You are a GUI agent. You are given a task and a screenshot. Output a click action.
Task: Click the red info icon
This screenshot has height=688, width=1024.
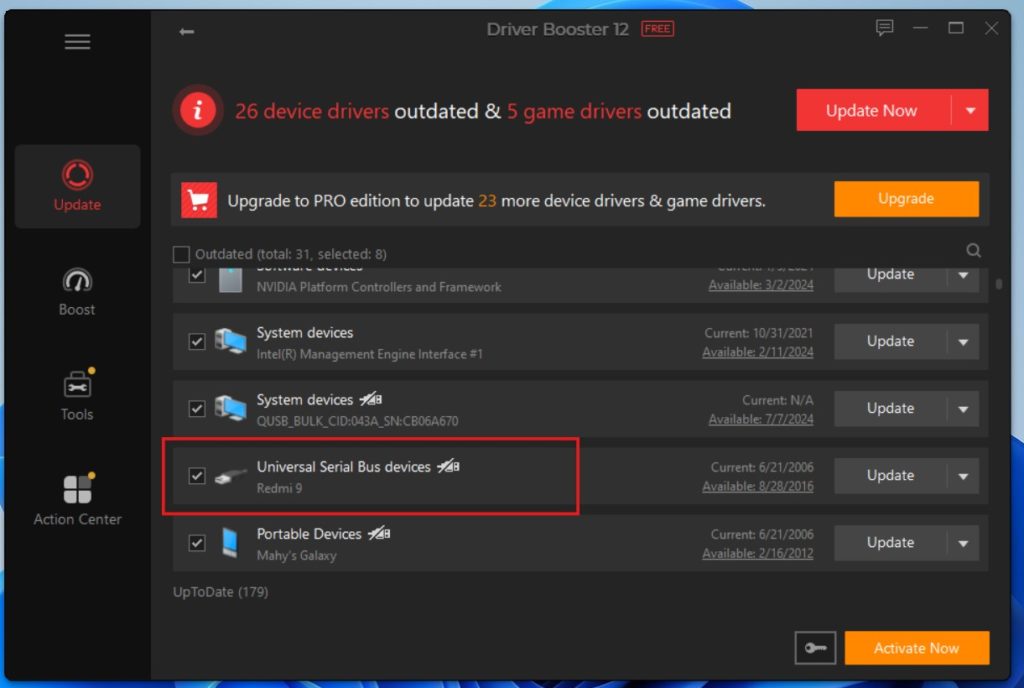point(198,110)
